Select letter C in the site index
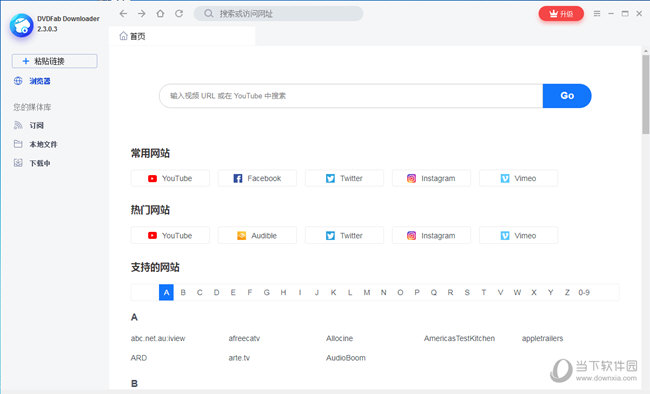 coord(199,292)
